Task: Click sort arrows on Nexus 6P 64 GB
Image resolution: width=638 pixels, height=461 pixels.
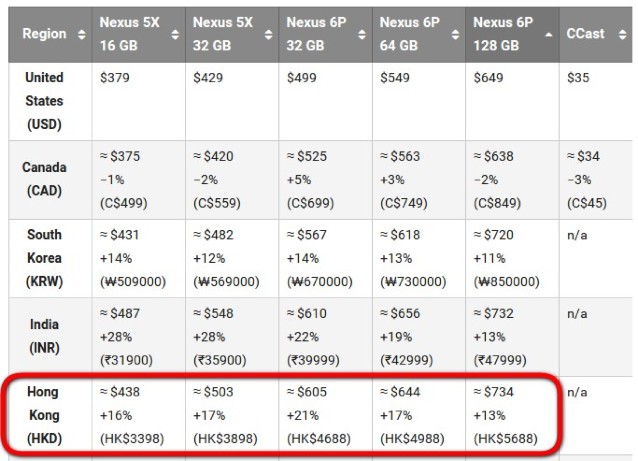Action: (455, 35)
